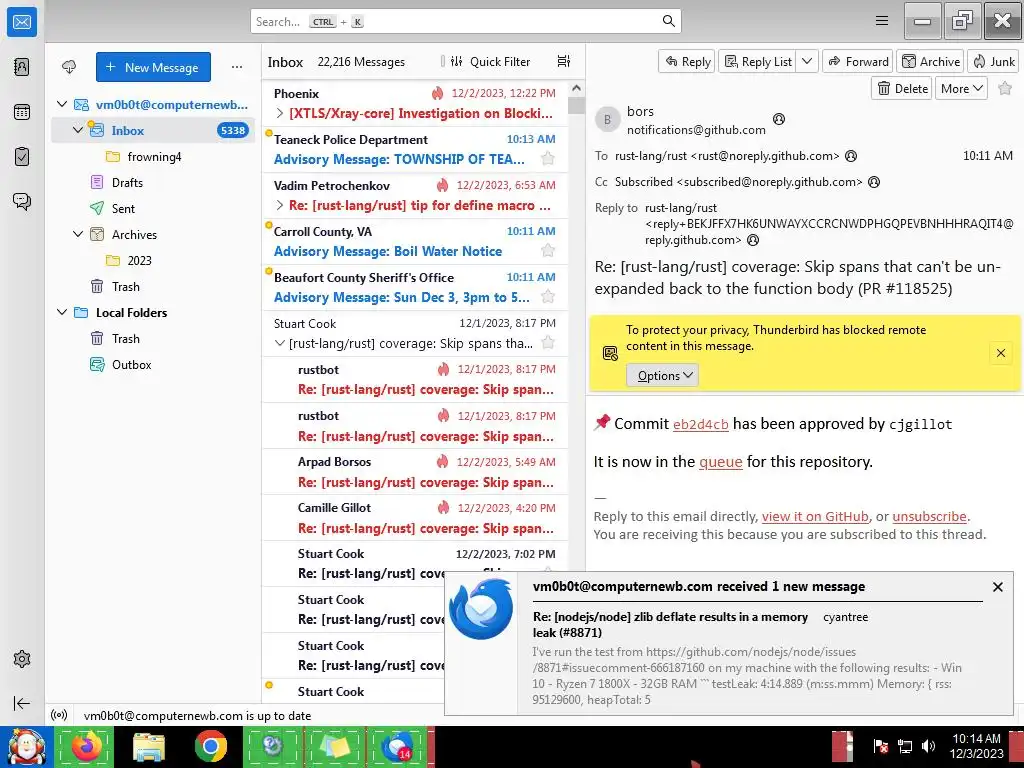Open Firefox from the taskbar
Screen dimensions: 1024x768
[x=86, y=746]
